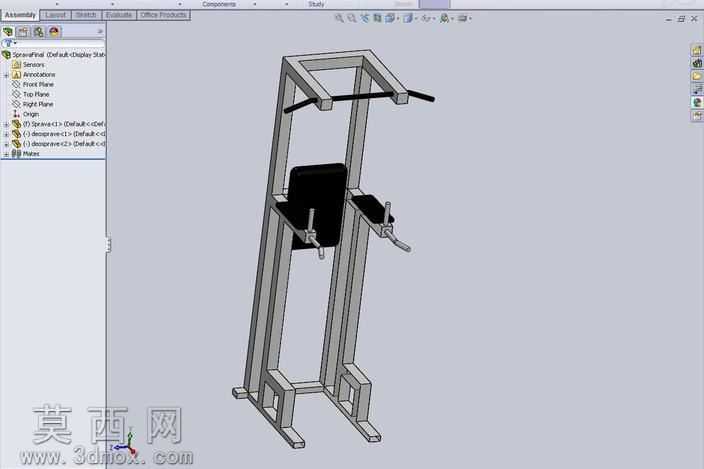Image resolution: width=704 pixels, height=469 pixels.
Task: Switch to FeatureManager Design Tree tab
Action: click(x=8, y=31)
